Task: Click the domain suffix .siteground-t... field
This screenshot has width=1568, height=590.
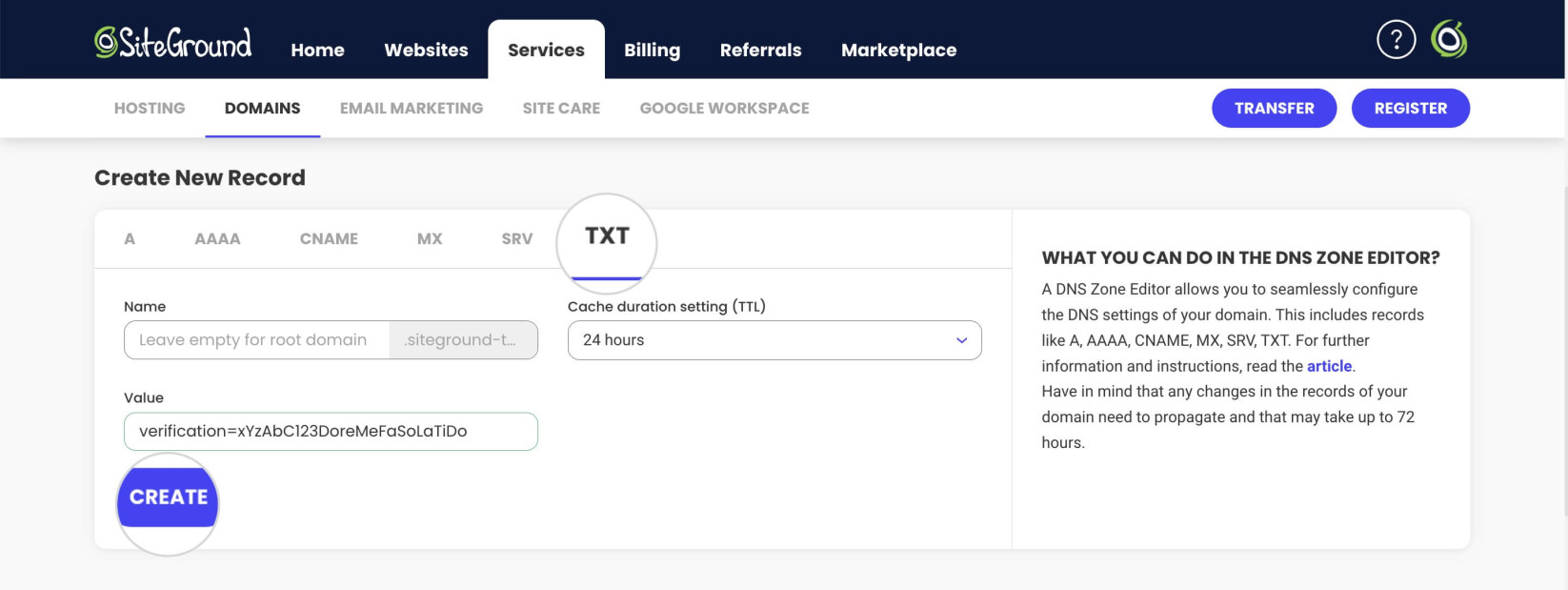Action: (x=463, y=340)
